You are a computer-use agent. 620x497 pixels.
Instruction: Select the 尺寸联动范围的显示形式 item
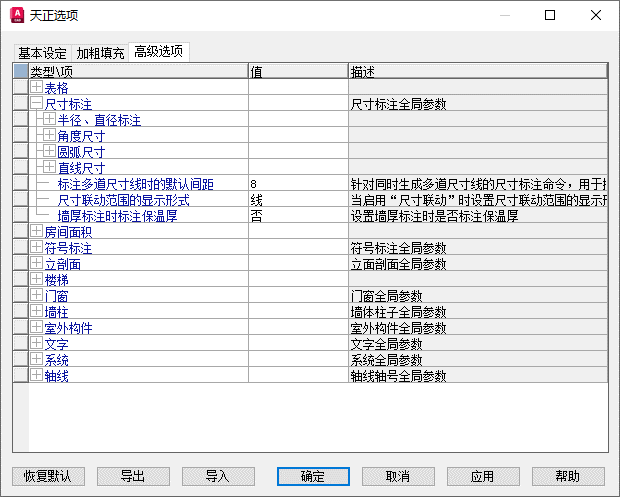(x=123, y=200)
